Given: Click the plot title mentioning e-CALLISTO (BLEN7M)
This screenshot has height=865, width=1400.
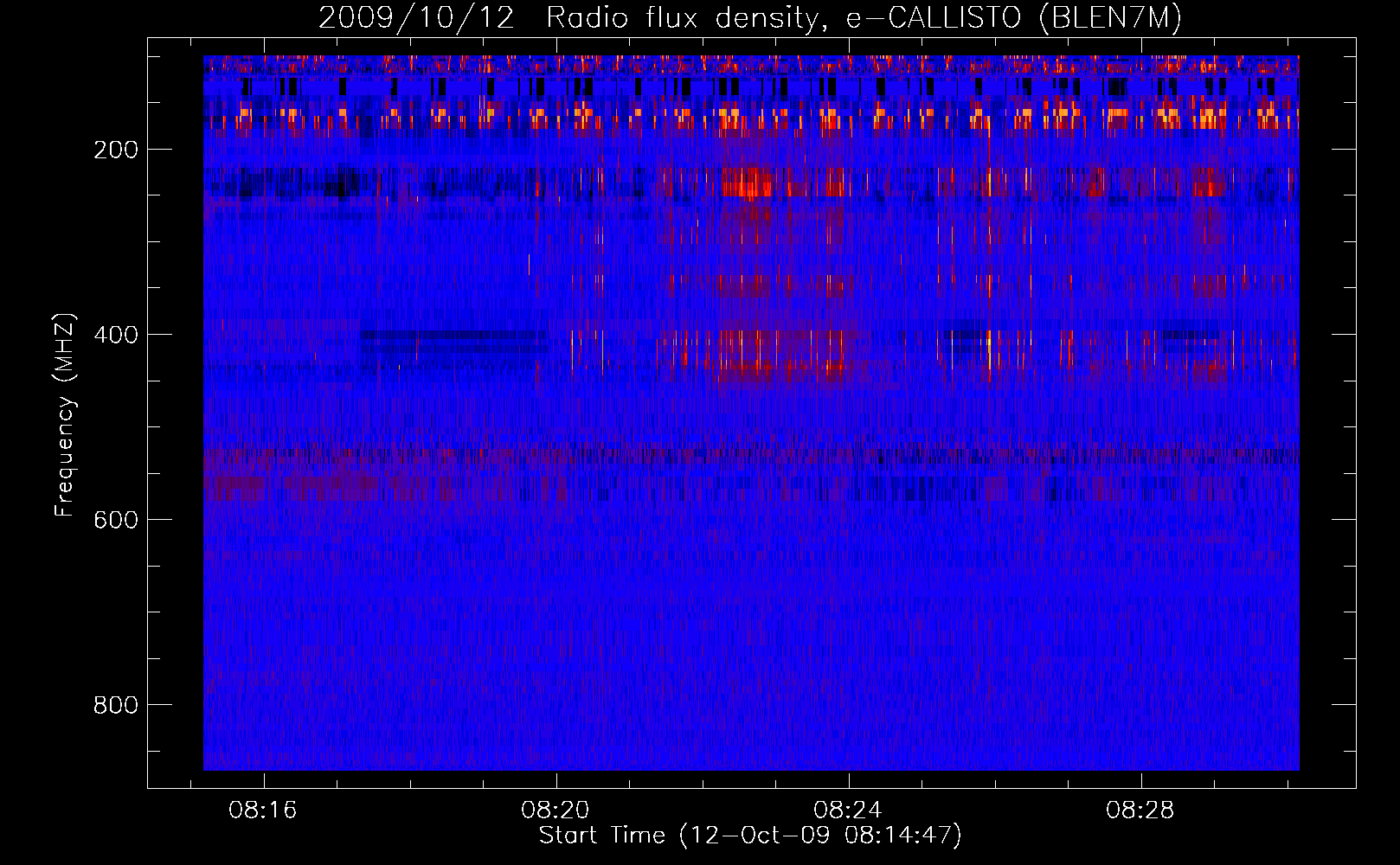Looking at the screenshot, I should click(x=750, y=17).
